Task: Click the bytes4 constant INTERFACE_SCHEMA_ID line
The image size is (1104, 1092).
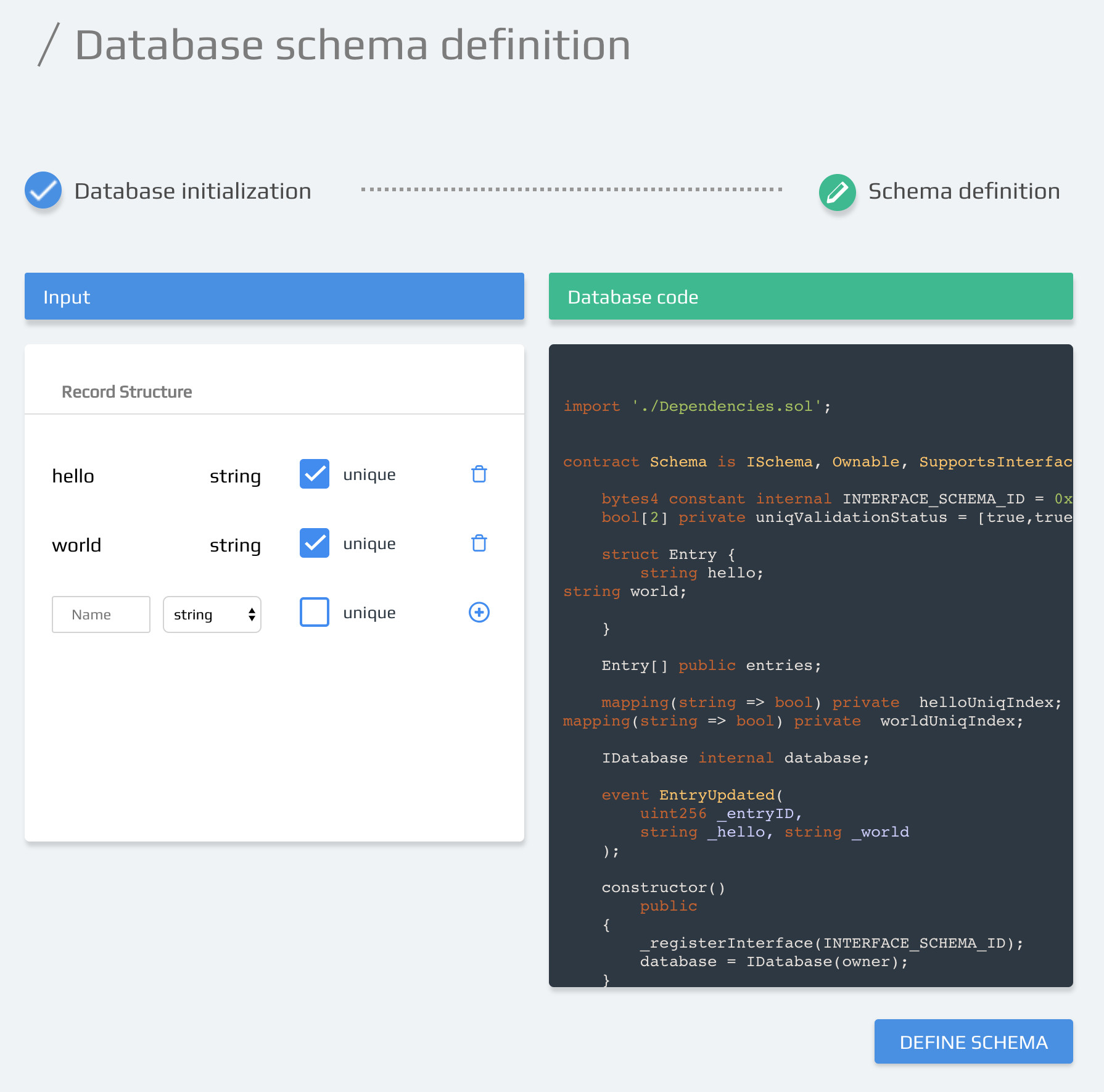Action: click(837, 498)
